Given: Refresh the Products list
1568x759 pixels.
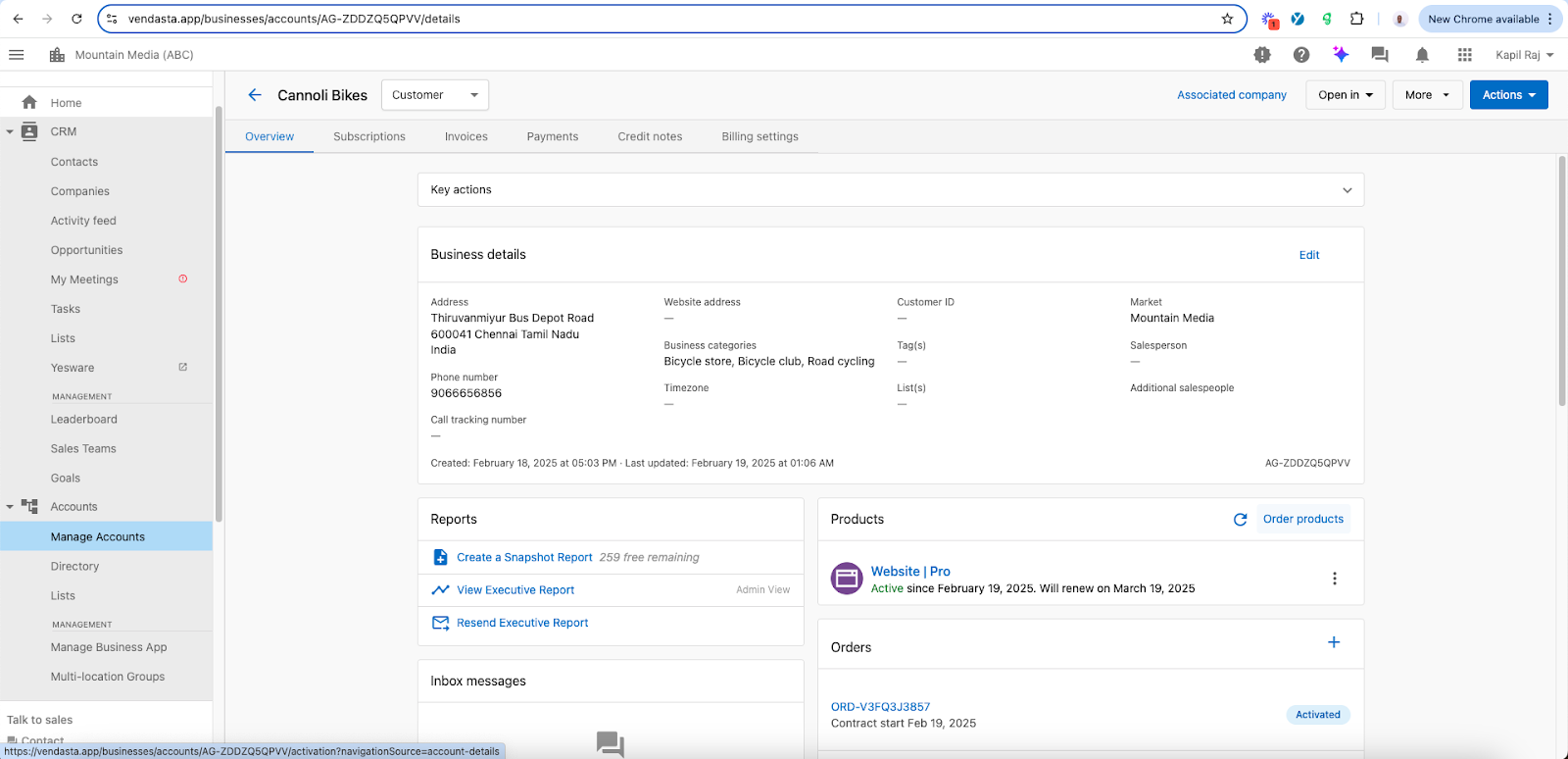Looking at the screenshot, I should pyautogui.click(x=1240, y=520).
